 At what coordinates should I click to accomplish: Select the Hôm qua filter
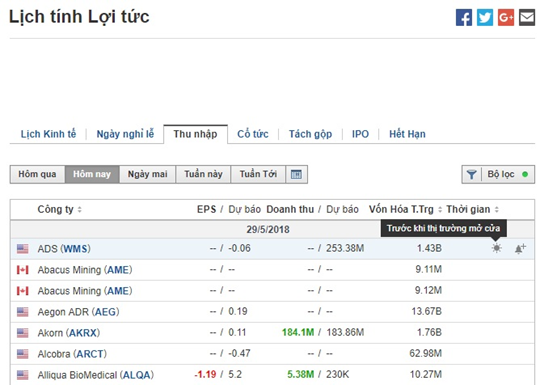click(x=37, y=174)
